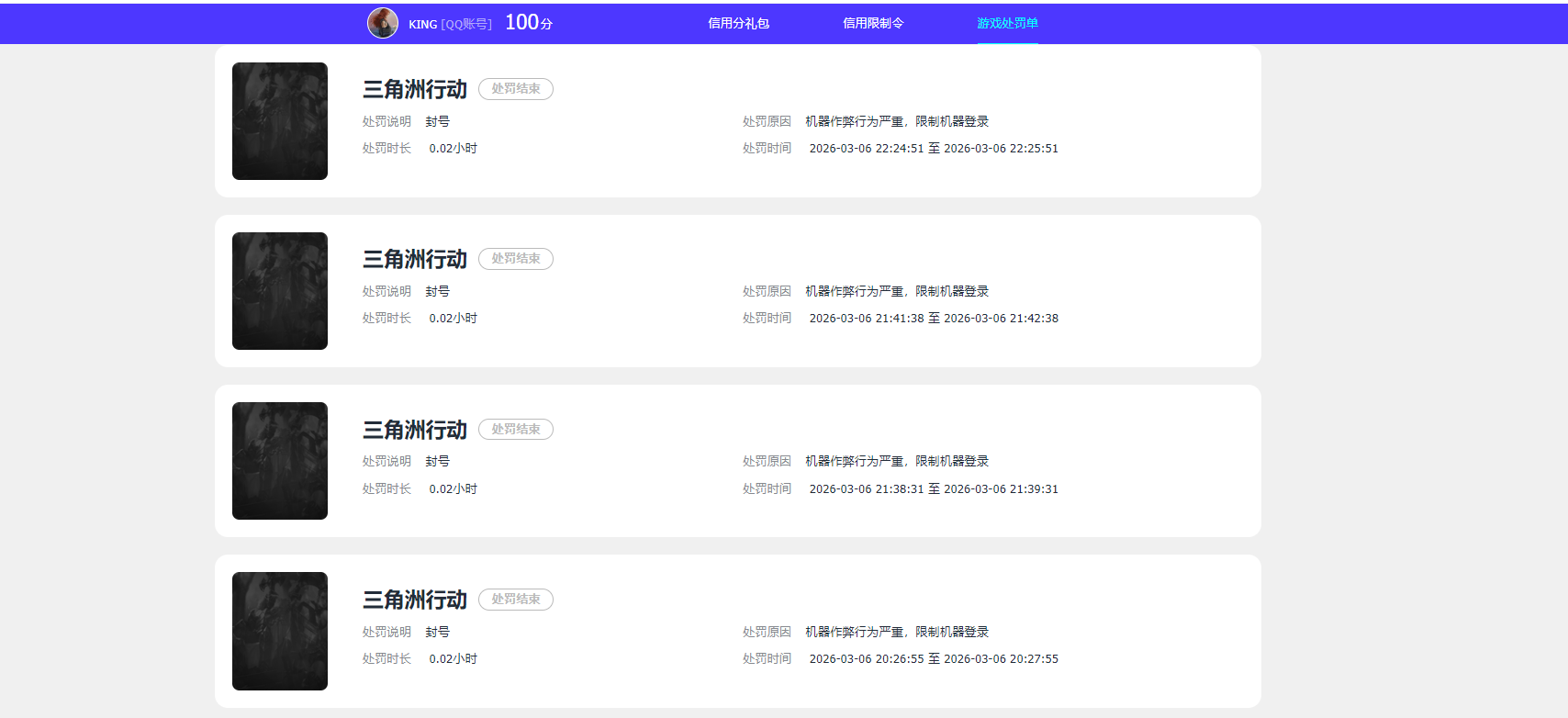1568x718 pixels.
Task: Select the 游戏处罚单 tab
Action: (1007, 23)
